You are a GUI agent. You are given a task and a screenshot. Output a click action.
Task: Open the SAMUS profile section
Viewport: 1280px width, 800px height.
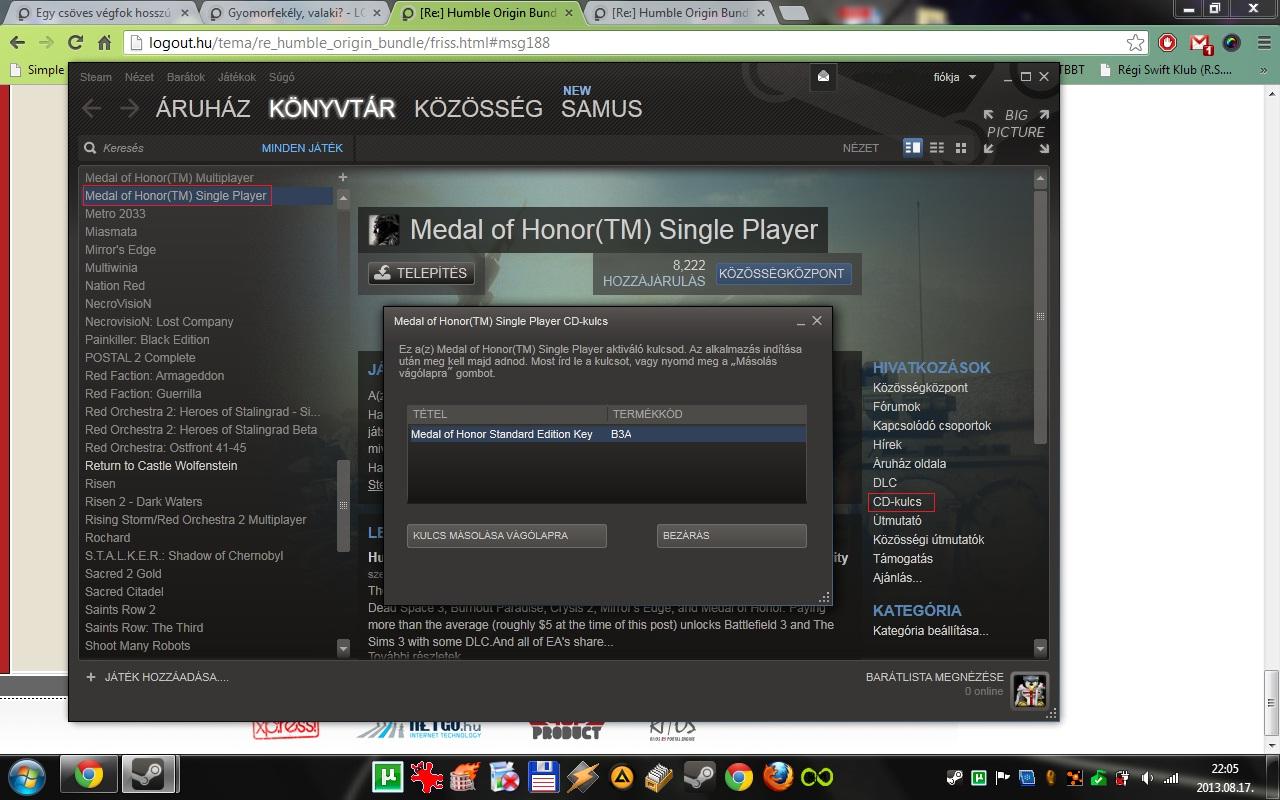click(x=601, y=108)
